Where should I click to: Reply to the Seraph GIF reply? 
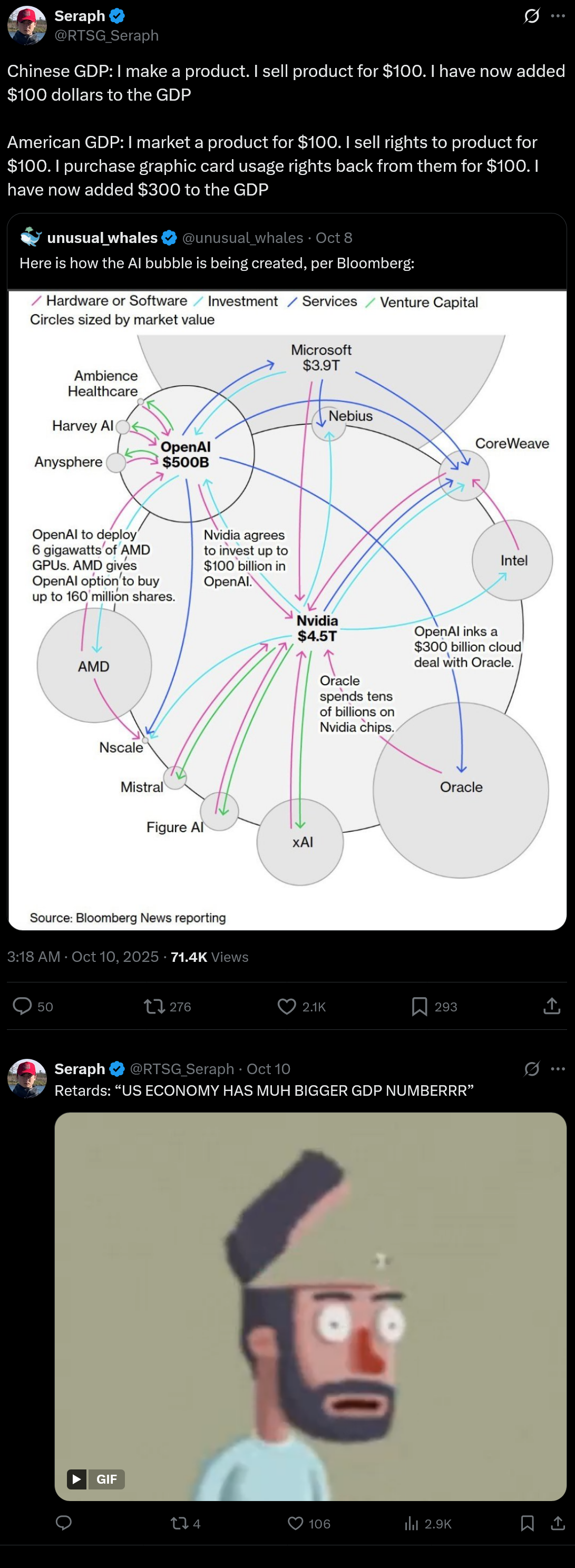64,1523
